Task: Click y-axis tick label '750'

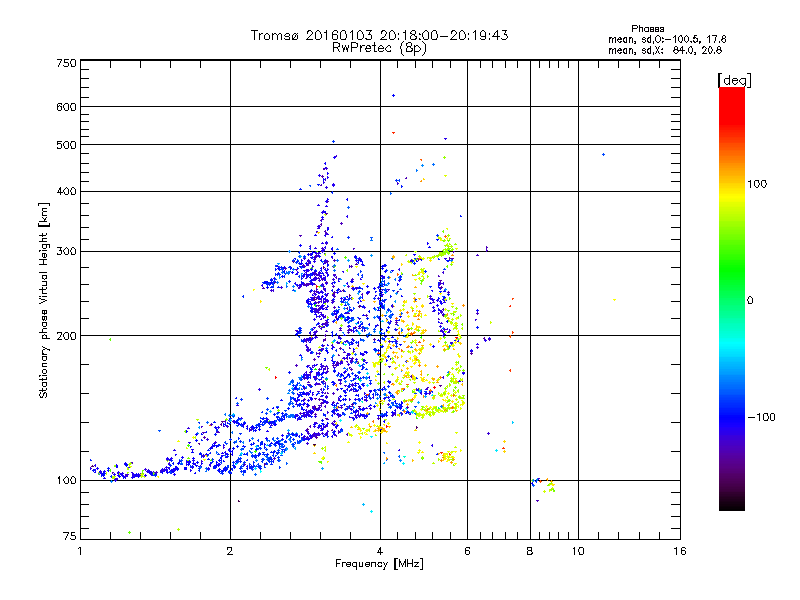Action: (x=66, y=63)
